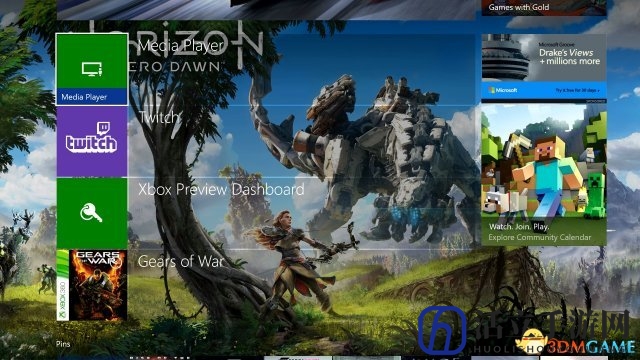Image resolution: width=640 pixels, height=360 pixels.
Task: Select the "Gears of War" title row
Action: [302, 285]
